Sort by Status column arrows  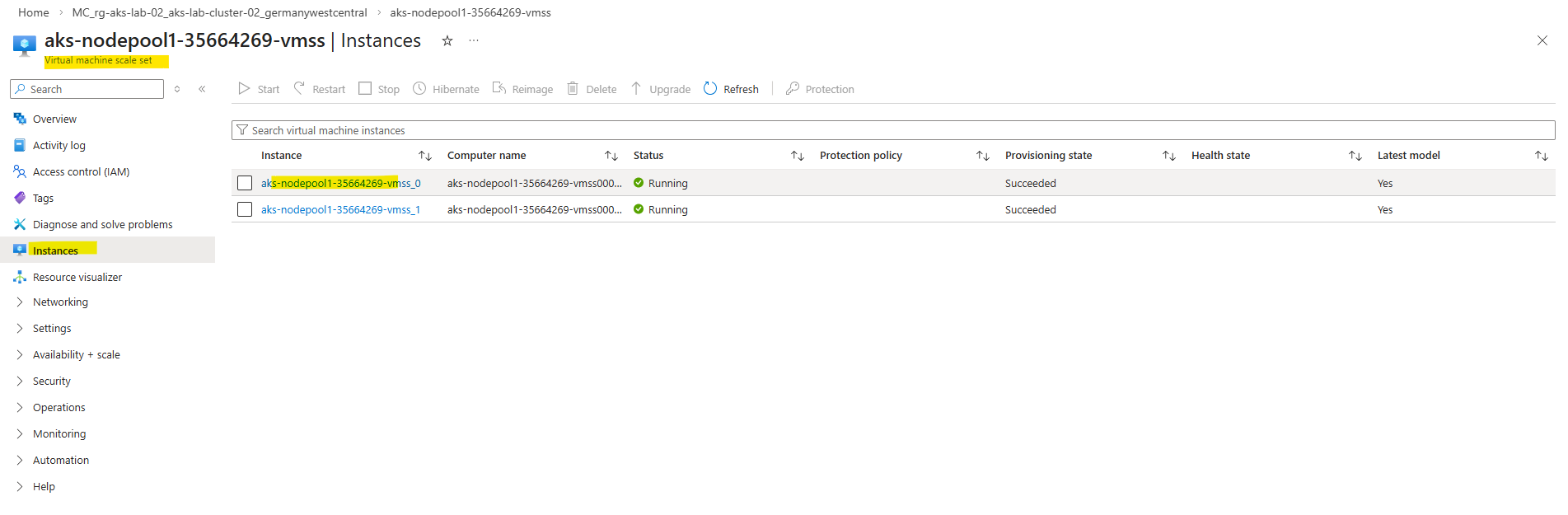tap(798, 156)
